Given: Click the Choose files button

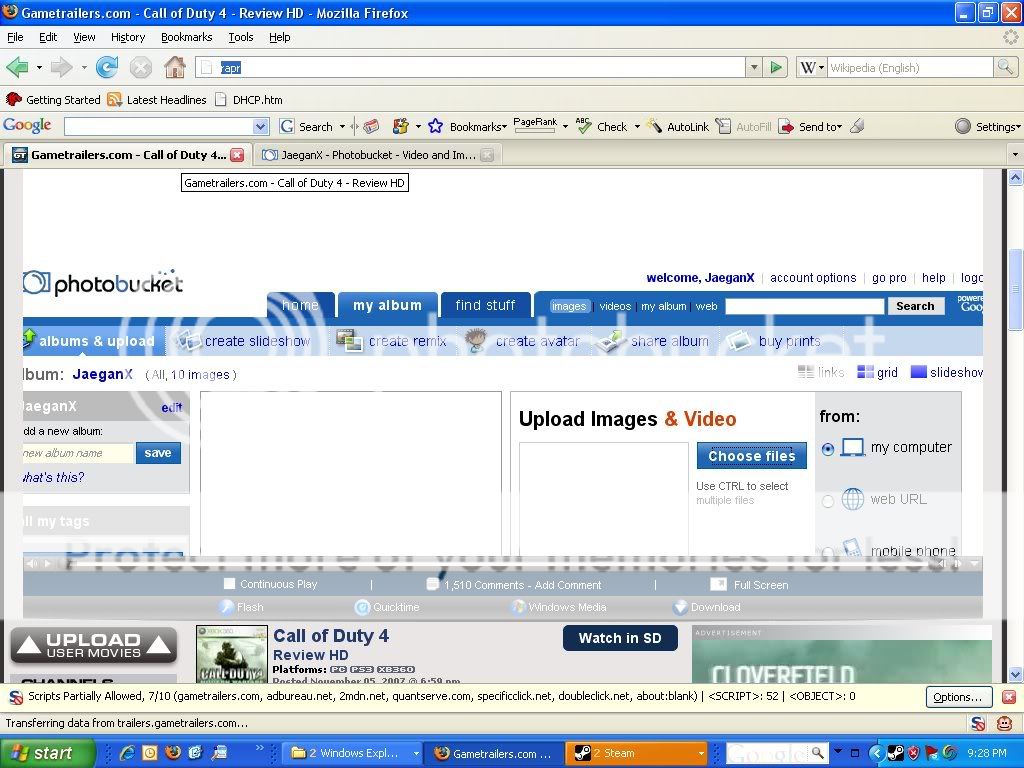Looking at the screenshot, I should click(x=751, y=456).
